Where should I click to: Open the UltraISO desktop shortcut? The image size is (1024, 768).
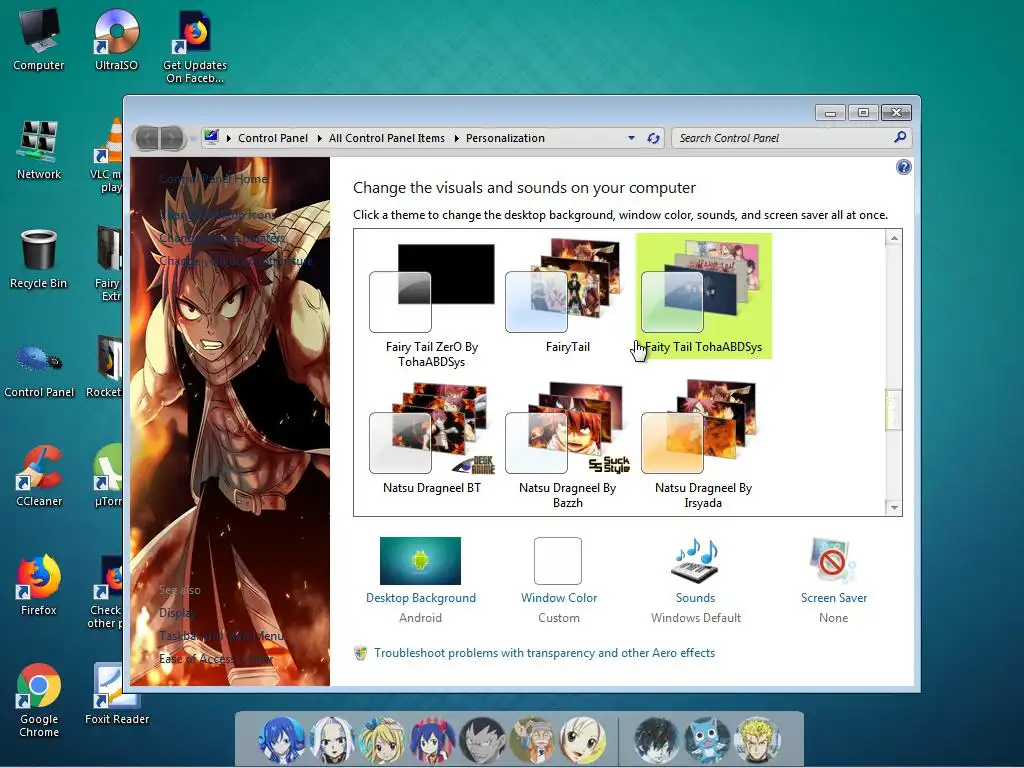click(116, 39)
